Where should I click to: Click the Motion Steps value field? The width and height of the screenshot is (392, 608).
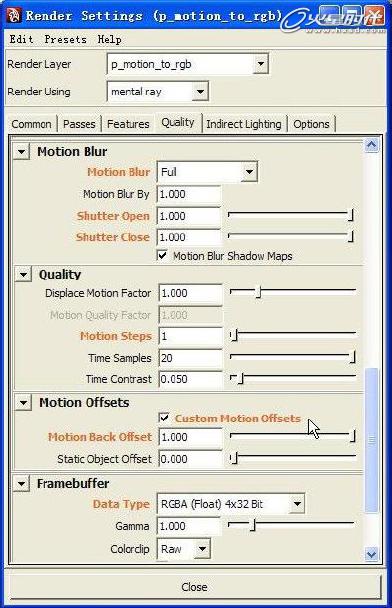pos(190,336)
